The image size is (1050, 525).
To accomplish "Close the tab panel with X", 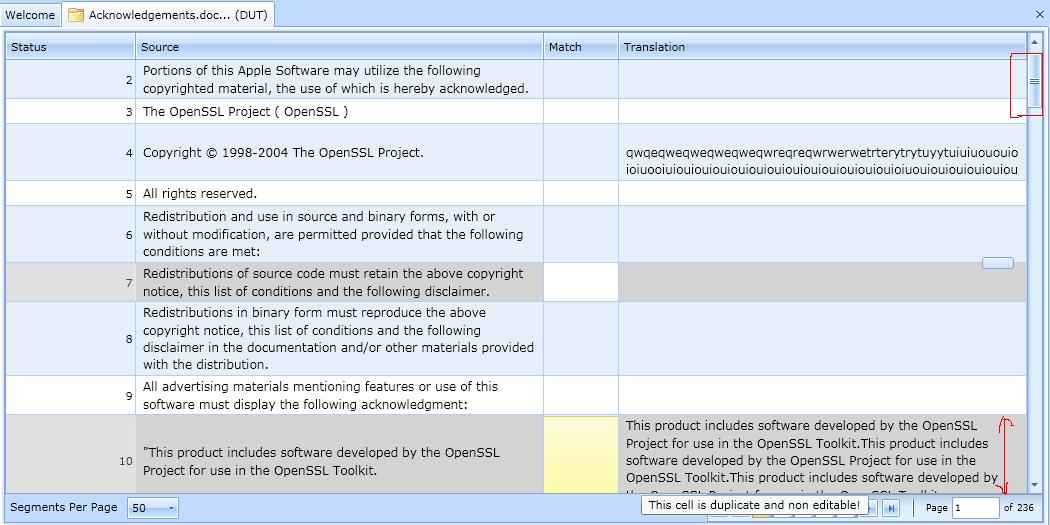I will [x=1039, y=14].
